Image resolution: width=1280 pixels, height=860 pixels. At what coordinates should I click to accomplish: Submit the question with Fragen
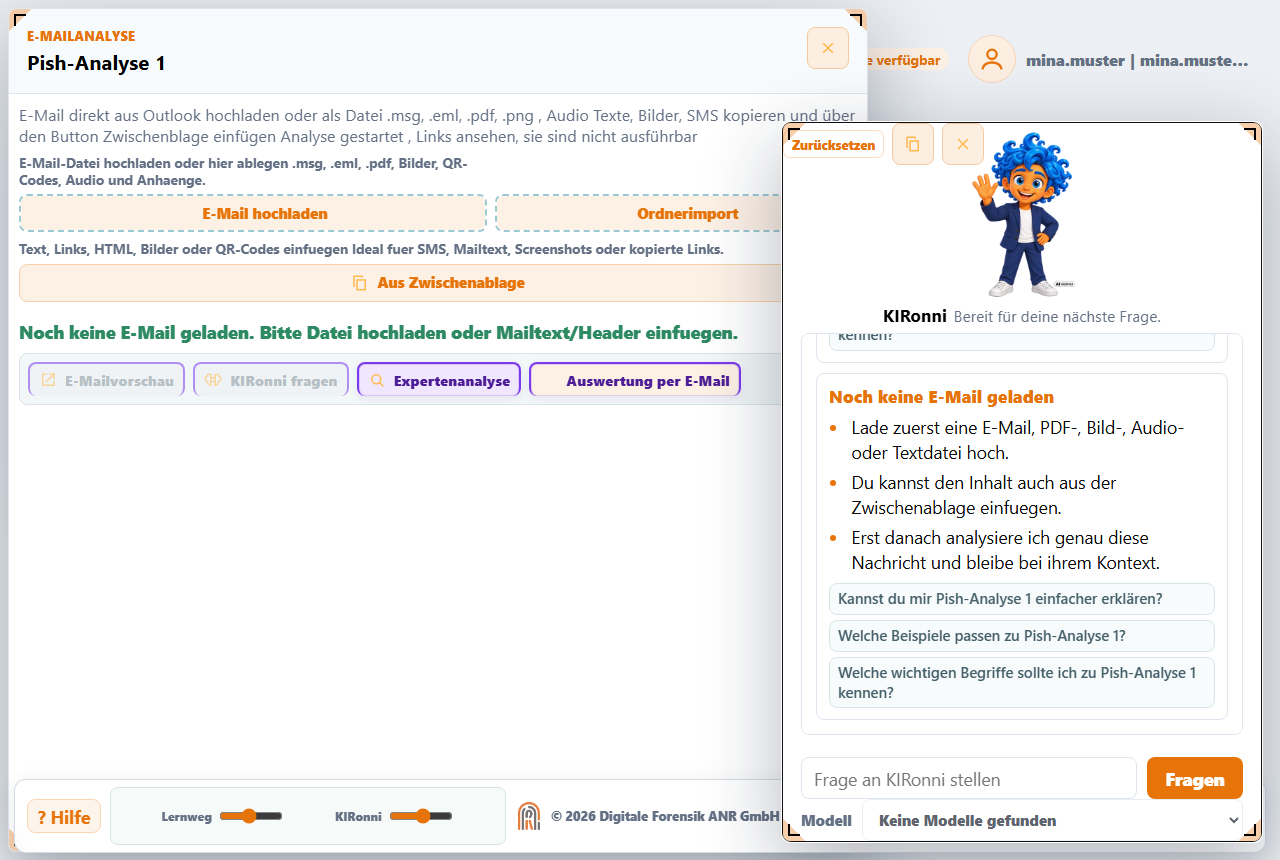1195,779
